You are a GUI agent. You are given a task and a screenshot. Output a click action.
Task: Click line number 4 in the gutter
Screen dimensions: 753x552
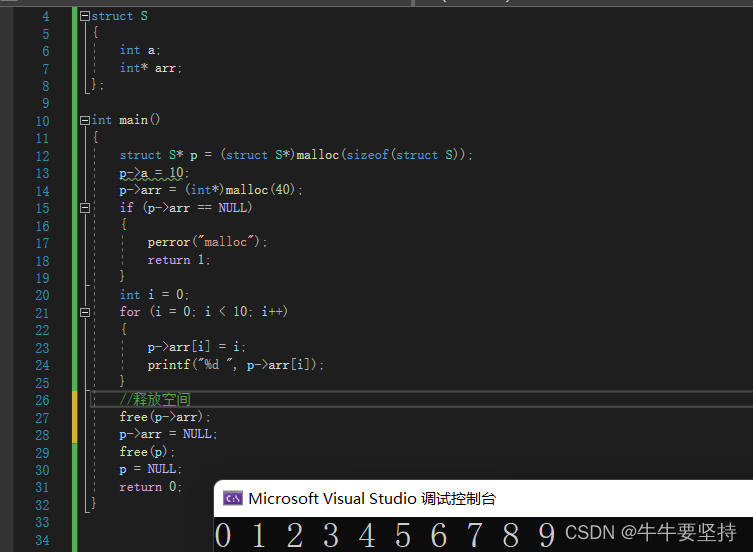[46, 16]
